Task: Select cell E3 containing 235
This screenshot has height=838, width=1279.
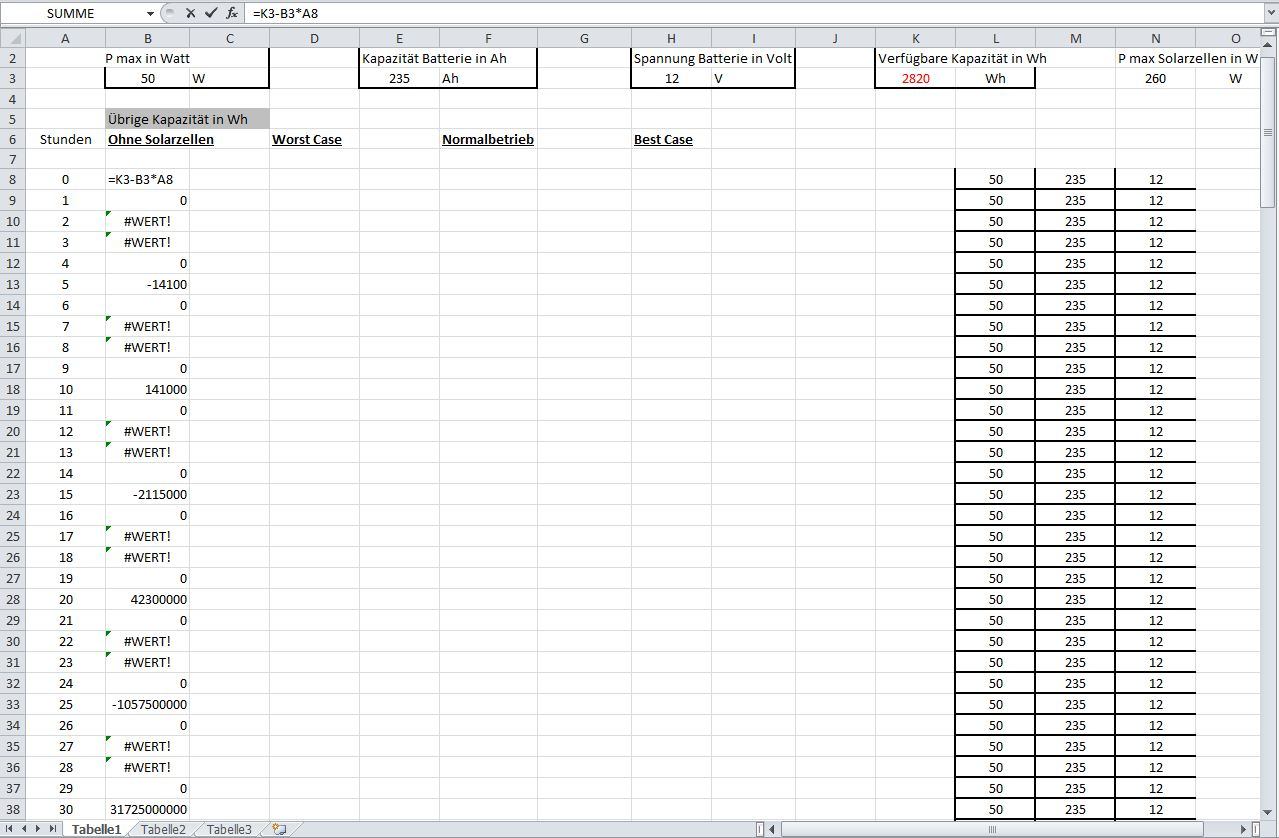Action: pos(399,78)
